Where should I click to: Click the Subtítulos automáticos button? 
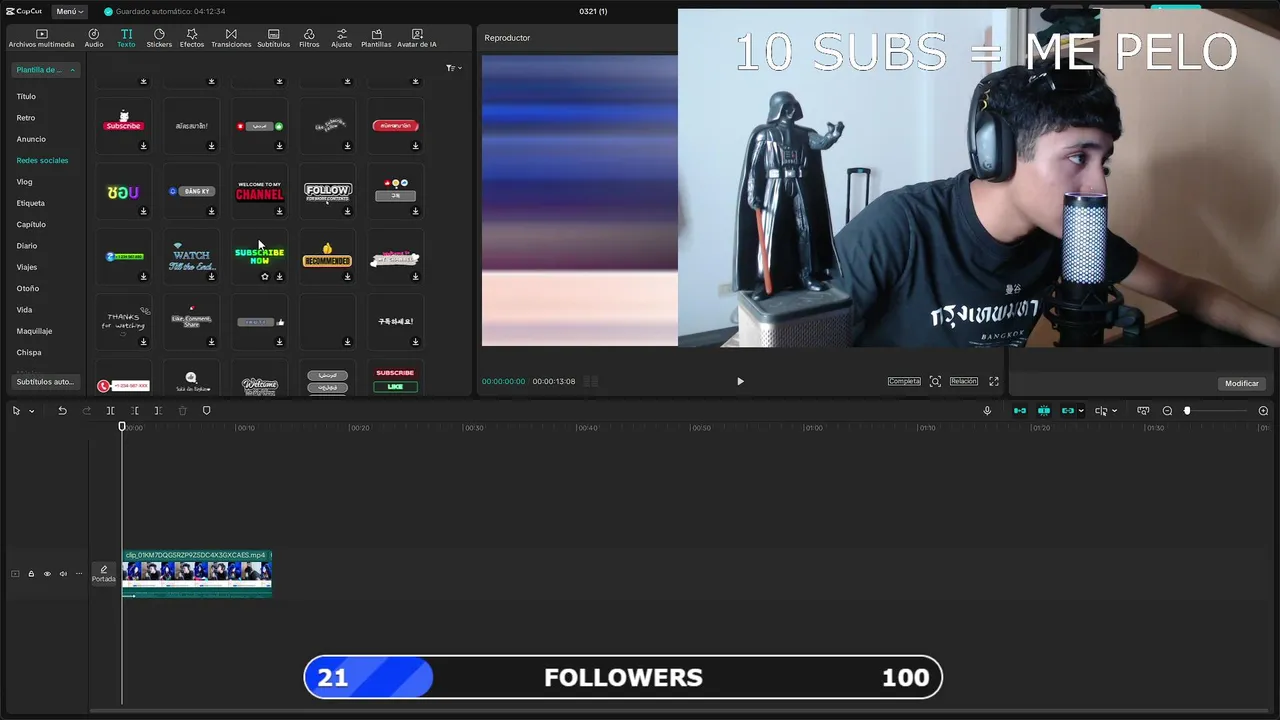click(x=46, y=382)
